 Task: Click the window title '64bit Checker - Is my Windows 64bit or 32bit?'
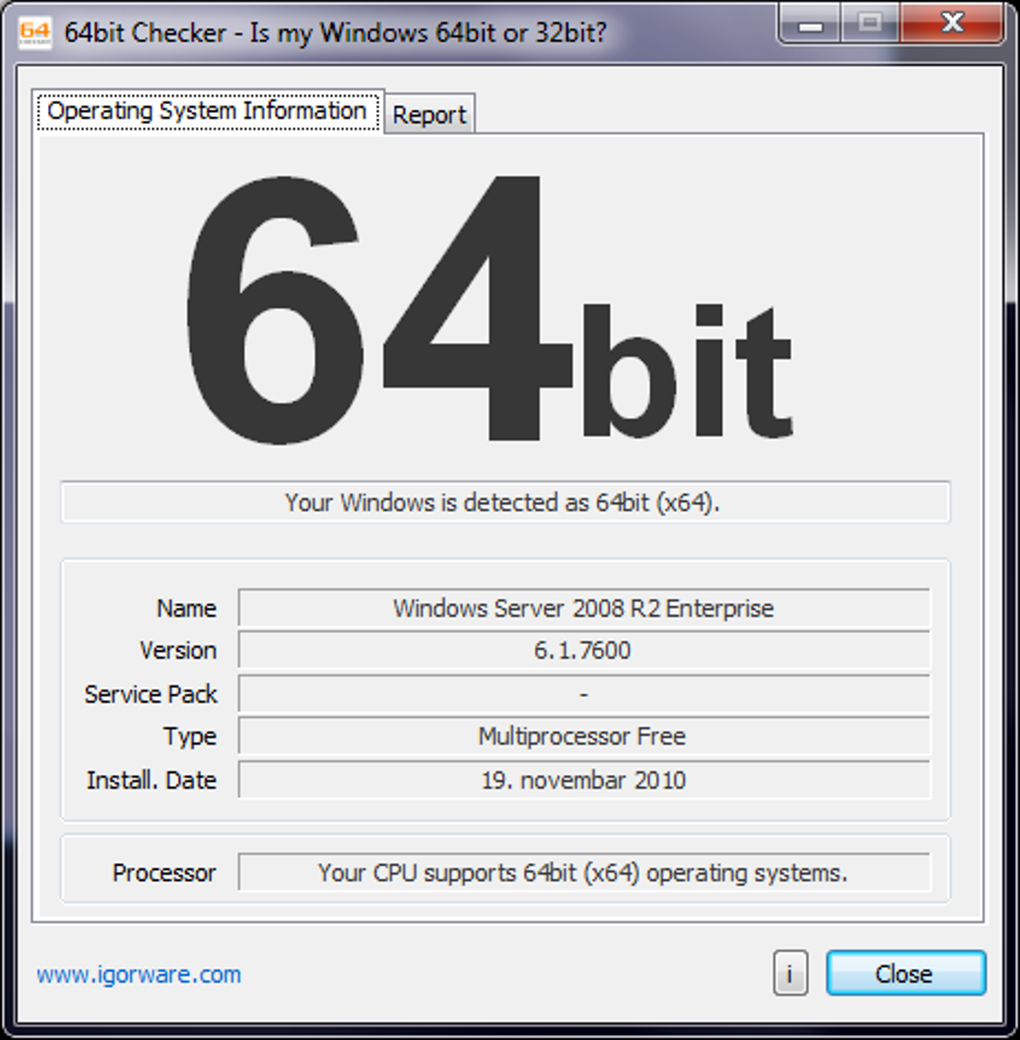(335, 32)
